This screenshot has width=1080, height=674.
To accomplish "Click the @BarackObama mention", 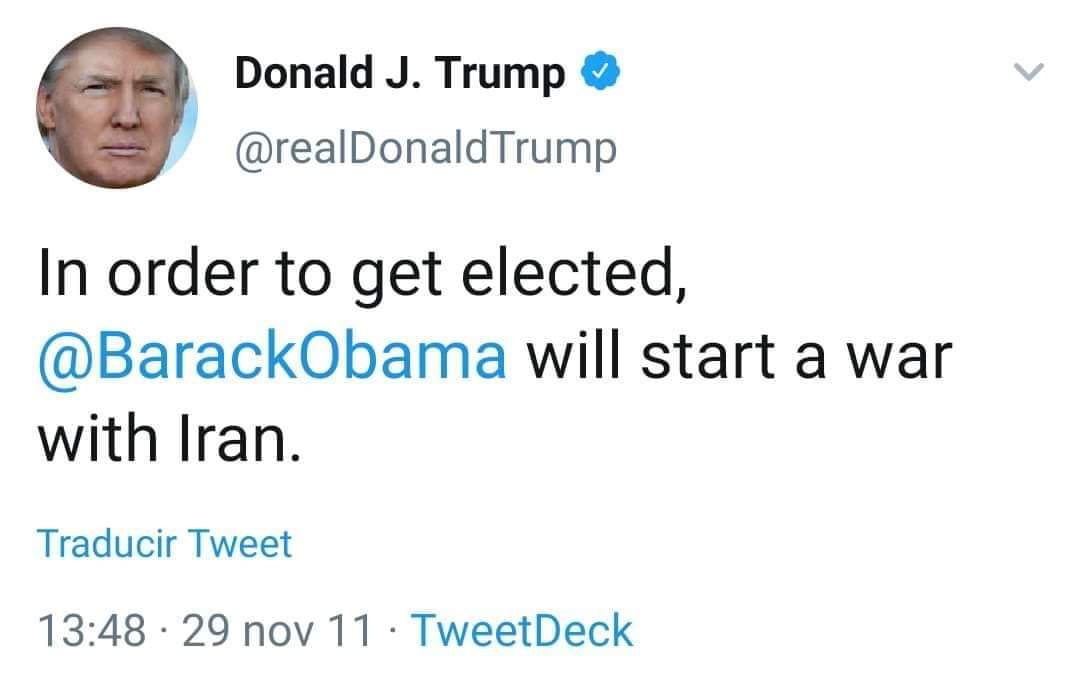I will (272, 357).
